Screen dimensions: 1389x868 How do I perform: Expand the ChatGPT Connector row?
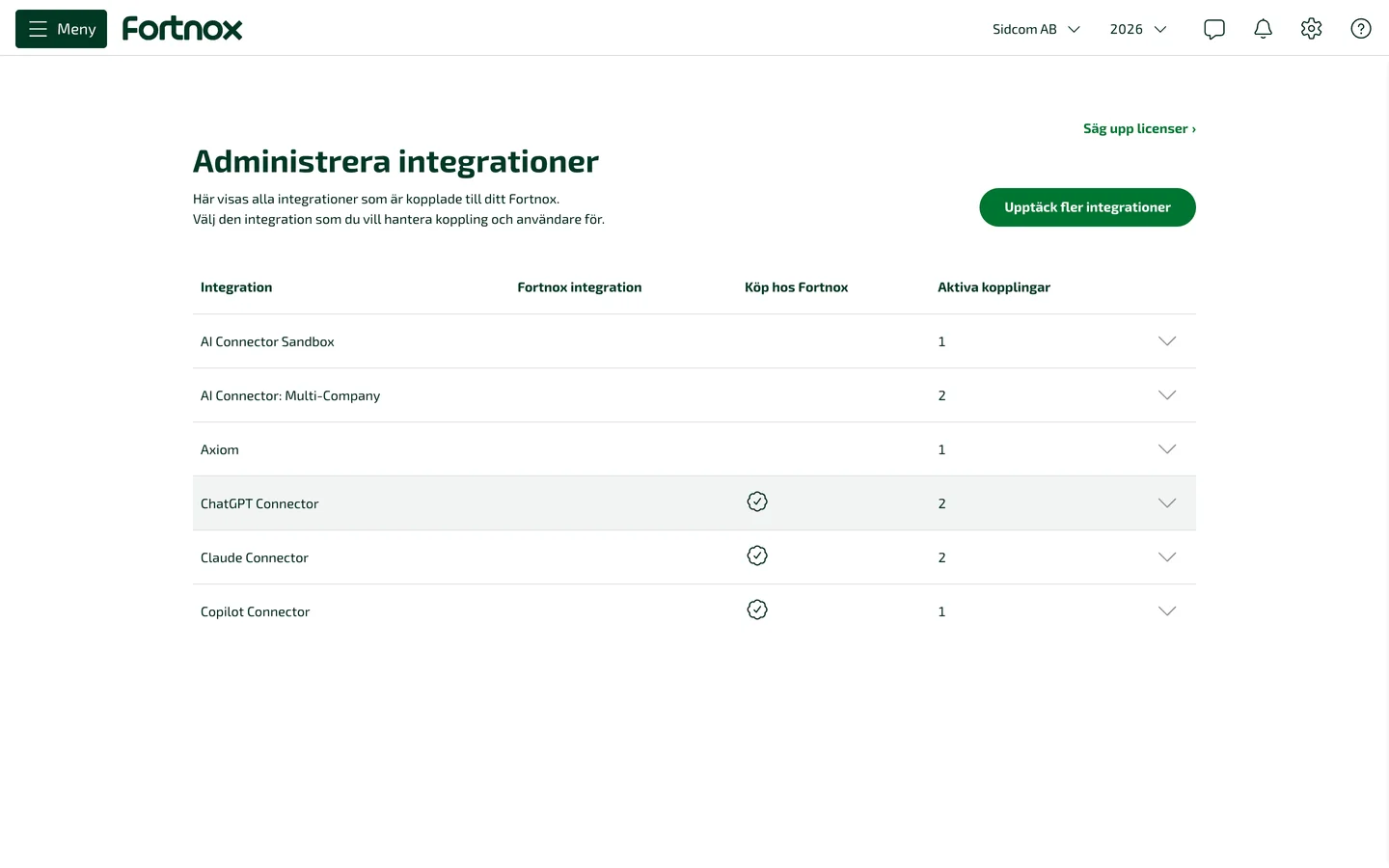pos(1167,503)
